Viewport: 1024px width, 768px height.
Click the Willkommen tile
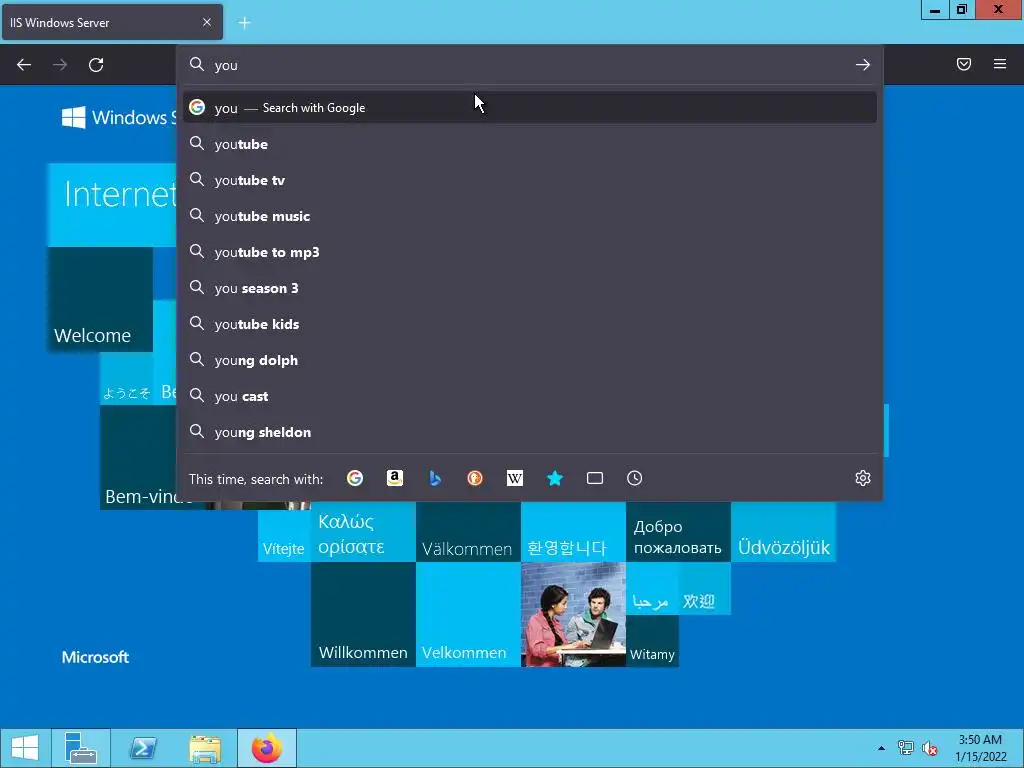(363, 615)
